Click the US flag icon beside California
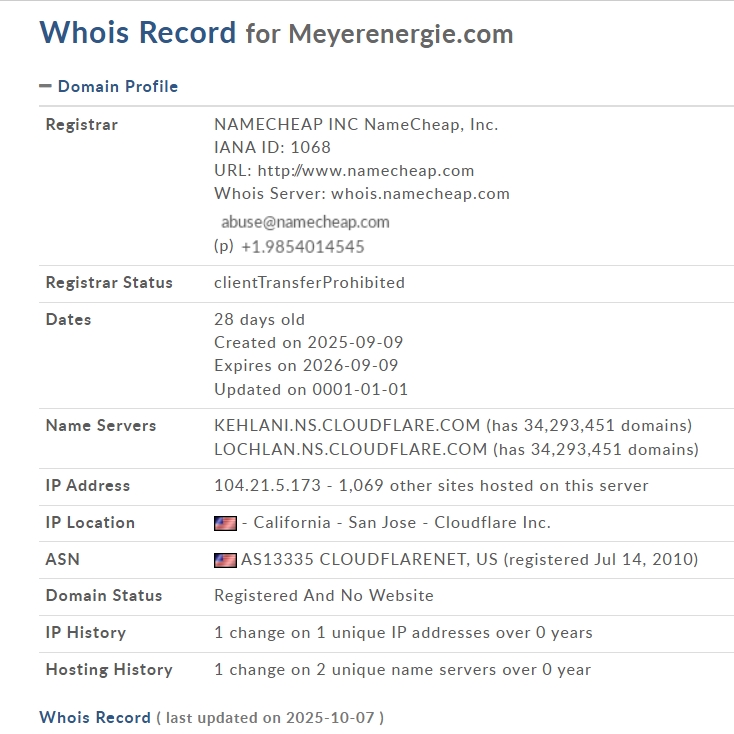 (225, 523)
